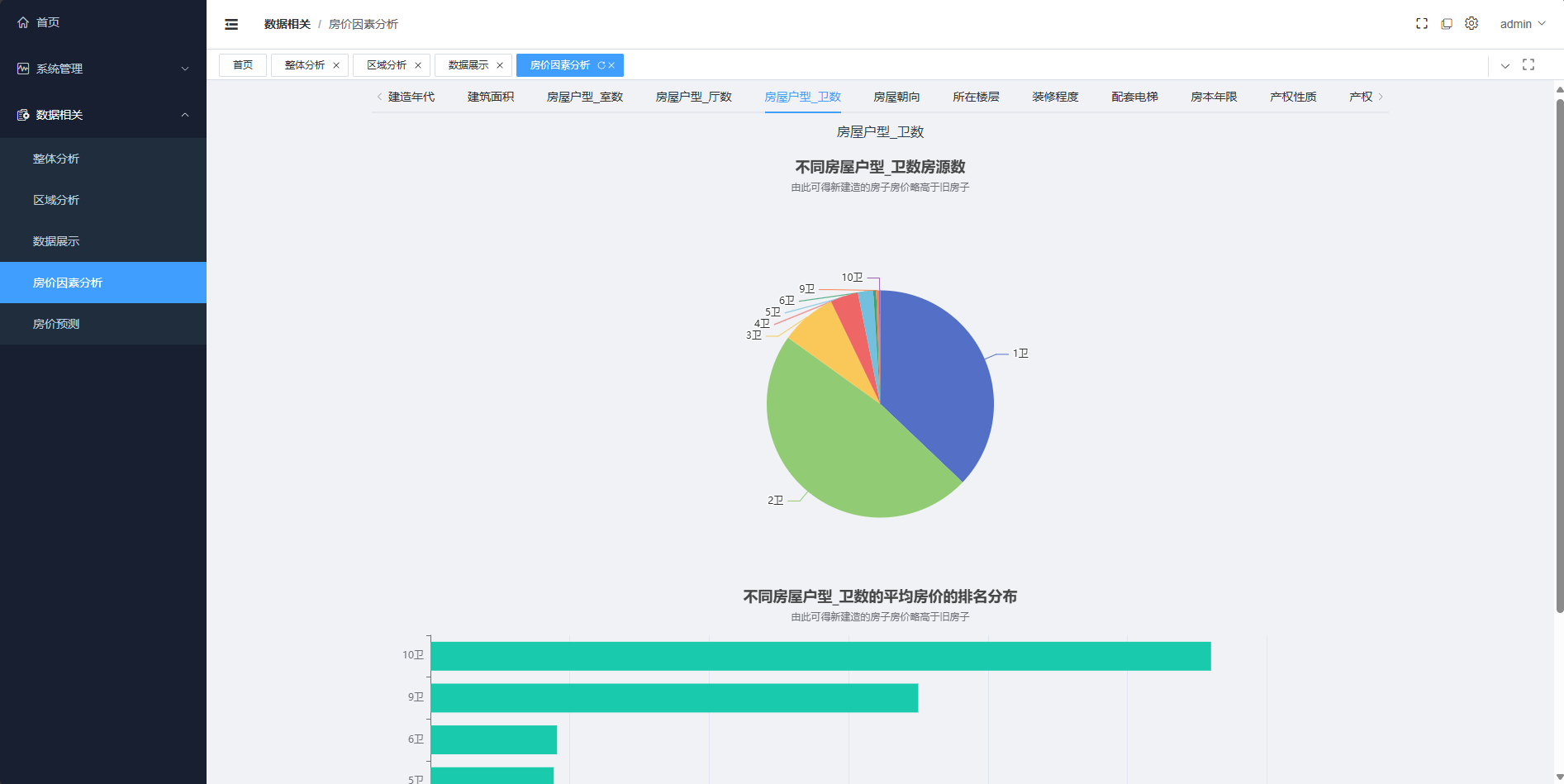Open settings gear icon in header

click(1471, 24)
